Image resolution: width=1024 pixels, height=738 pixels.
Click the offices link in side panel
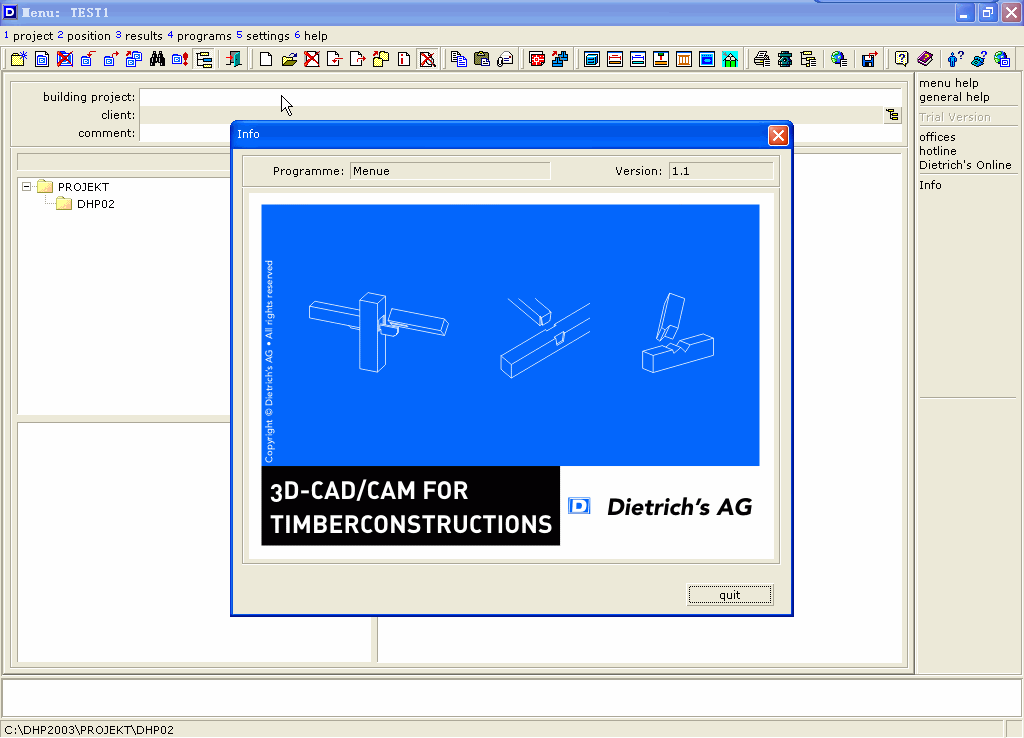coord(937,137)
